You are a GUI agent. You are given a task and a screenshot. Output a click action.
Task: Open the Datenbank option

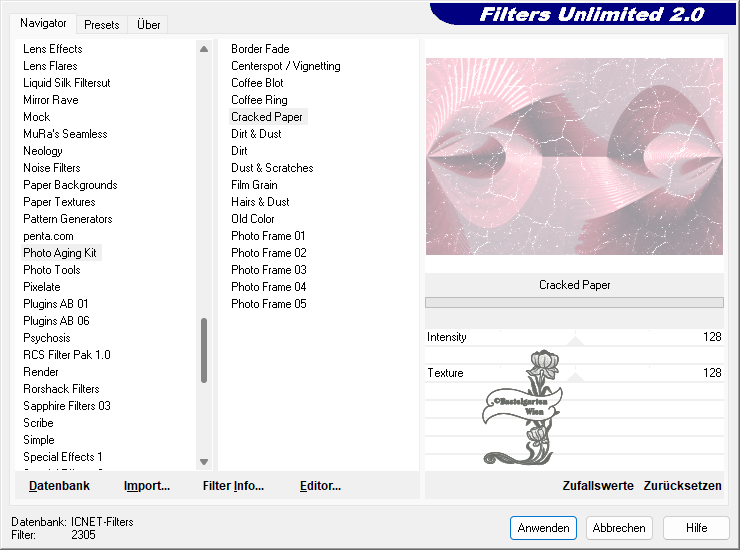(59, 486)
